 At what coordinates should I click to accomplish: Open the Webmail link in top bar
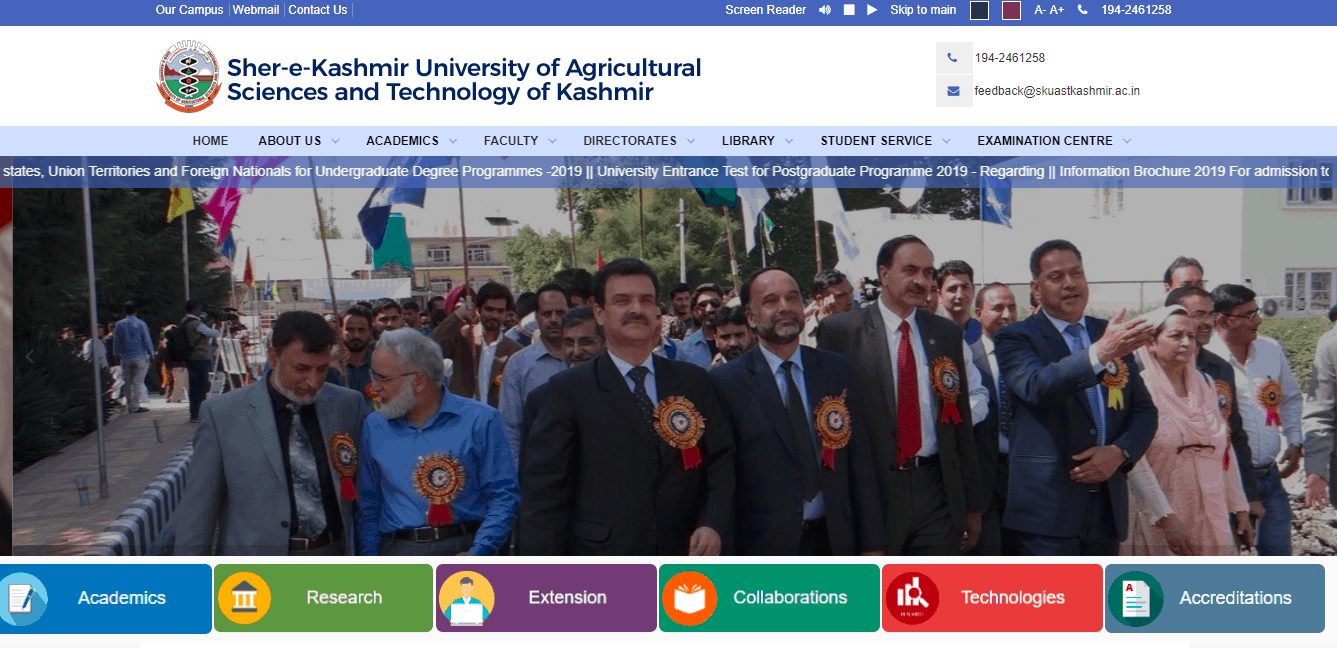click(256, 10)
